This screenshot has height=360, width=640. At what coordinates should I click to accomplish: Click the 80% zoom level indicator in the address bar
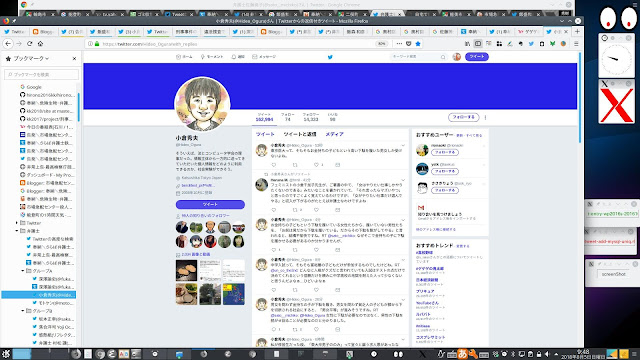tap(382, 44)
